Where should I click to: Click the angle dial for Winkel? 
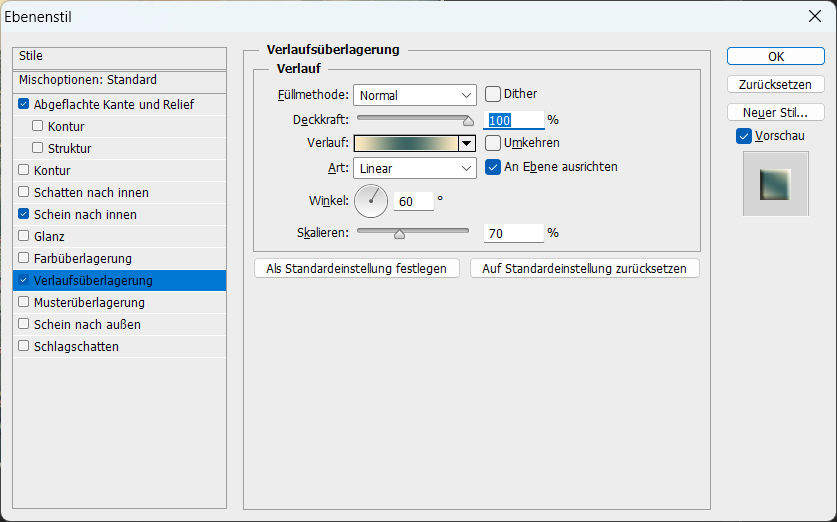tap(371, 201)
